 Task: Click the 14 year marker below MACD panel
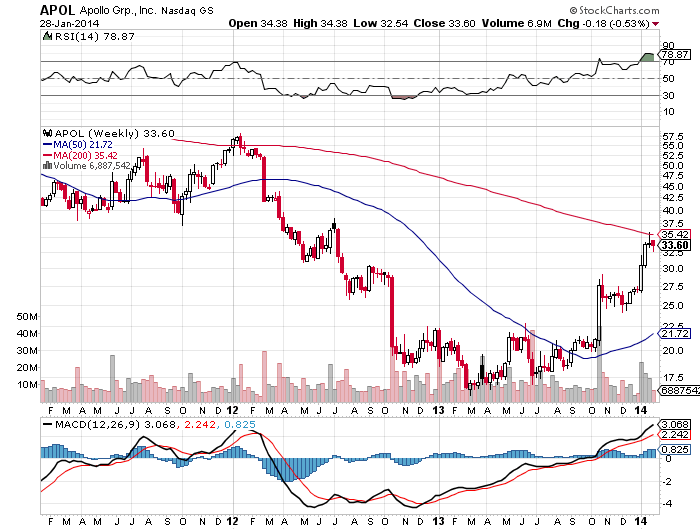641,521
